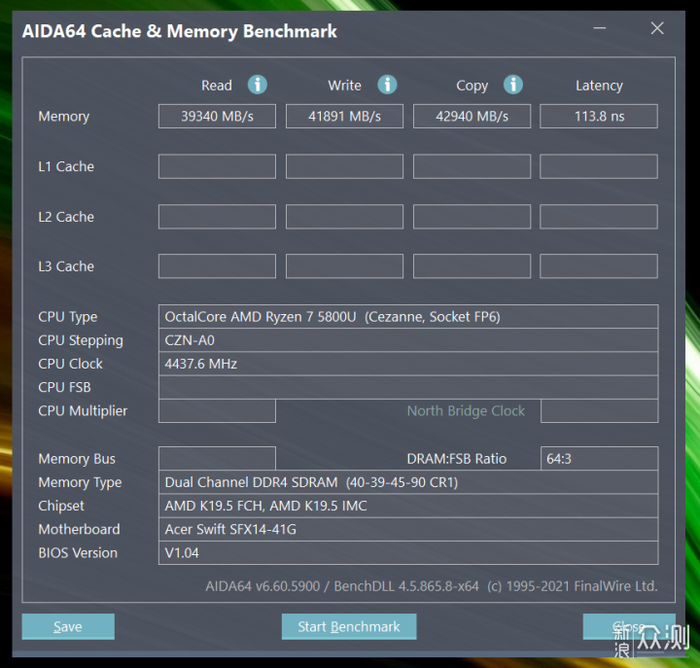Click the L1 Cache Copy field
This screenshot has height=668, width=700.
coord(472,166)
